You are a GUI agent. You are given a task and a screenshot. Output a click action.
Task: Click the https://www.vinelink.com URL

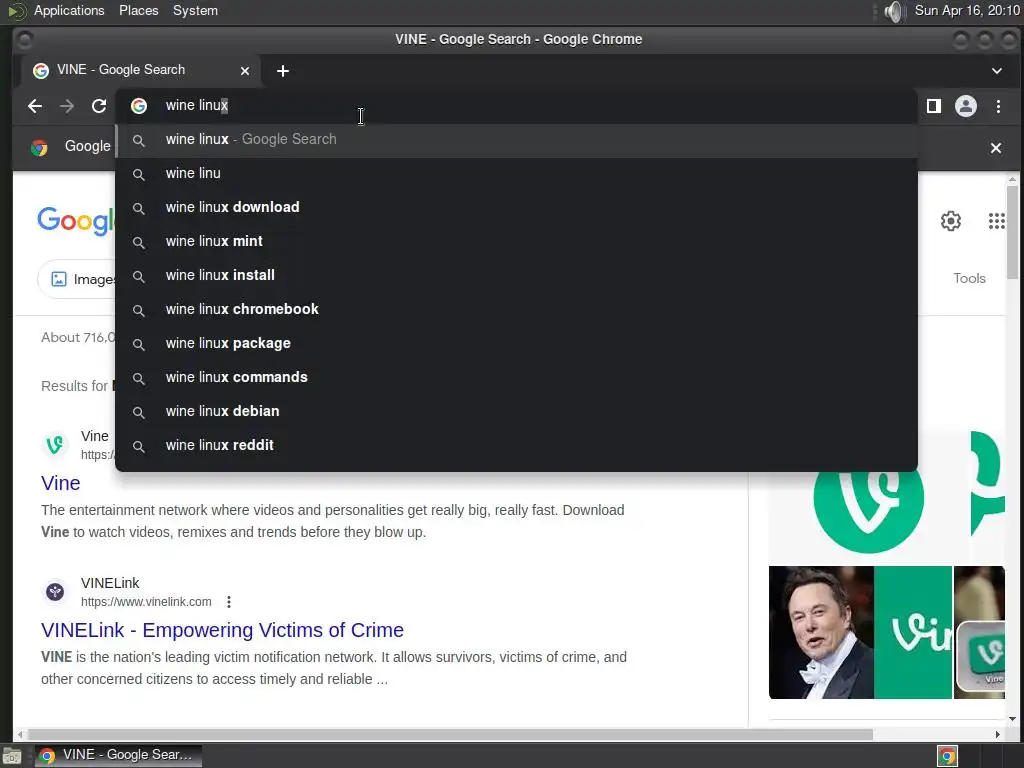tap(146, 601)
